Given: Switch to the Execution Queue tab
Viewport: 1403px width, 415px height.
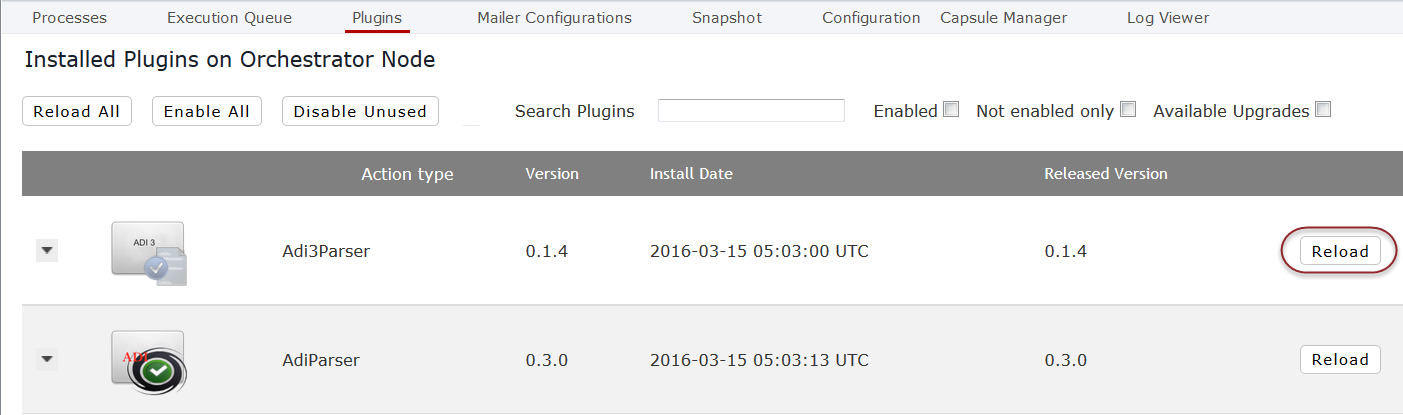Looking at the screenshot, I should point(230,18).
